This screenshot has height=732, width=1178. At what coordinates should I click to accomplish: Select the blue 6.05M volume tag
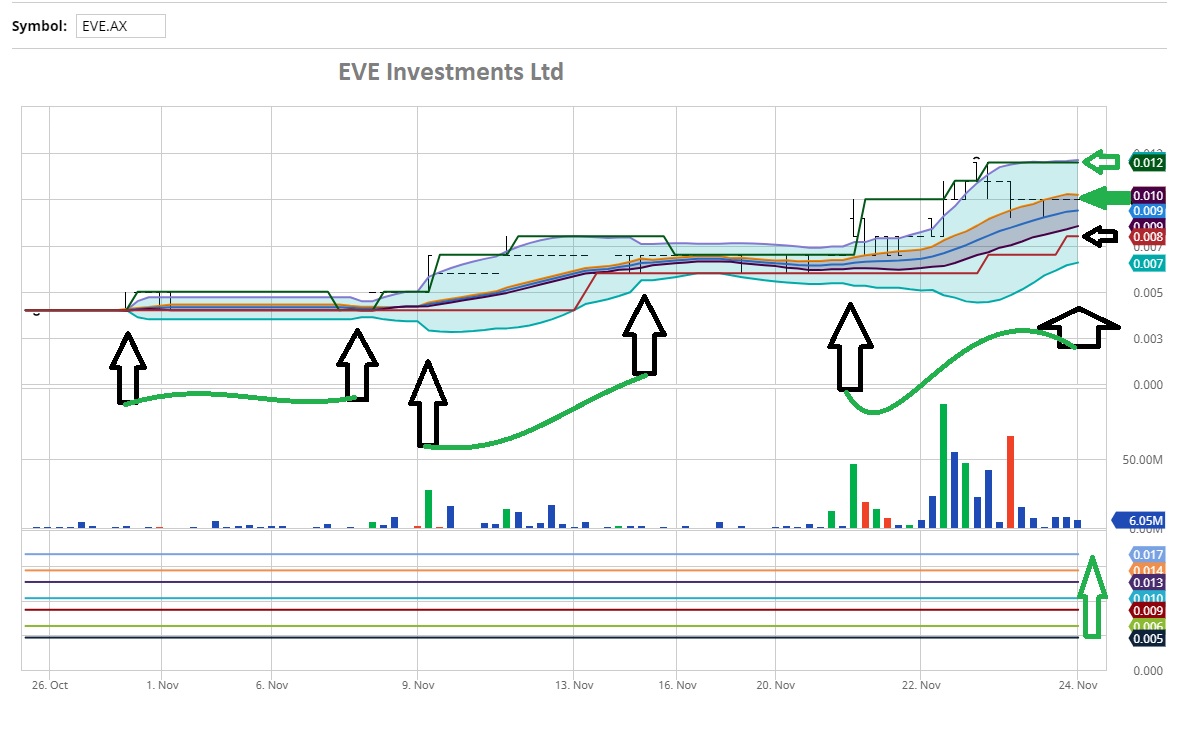click(x=1139, y=520)
